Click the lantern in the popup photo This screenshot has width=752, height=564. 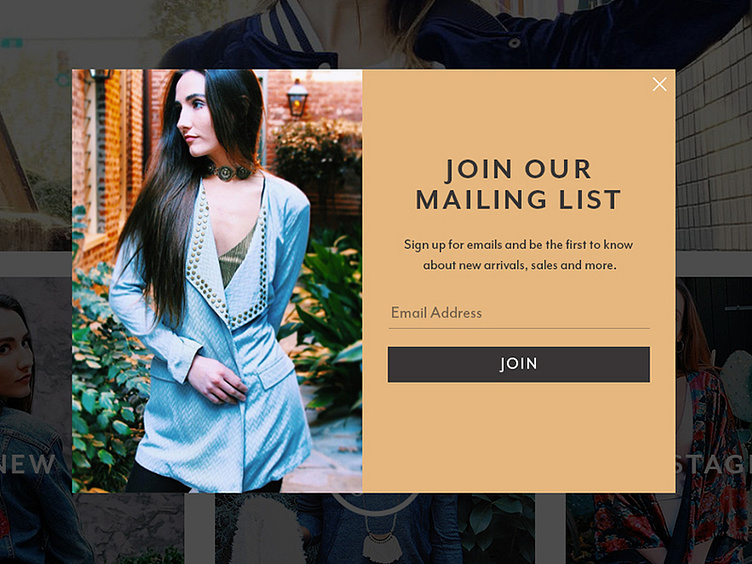click(x=297, y=98)
